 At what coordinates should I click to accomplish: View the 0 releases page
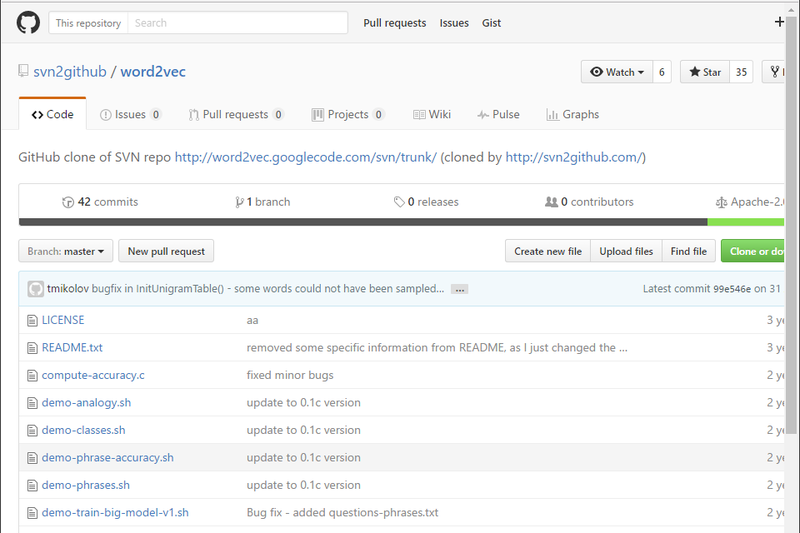click(426, 202)
